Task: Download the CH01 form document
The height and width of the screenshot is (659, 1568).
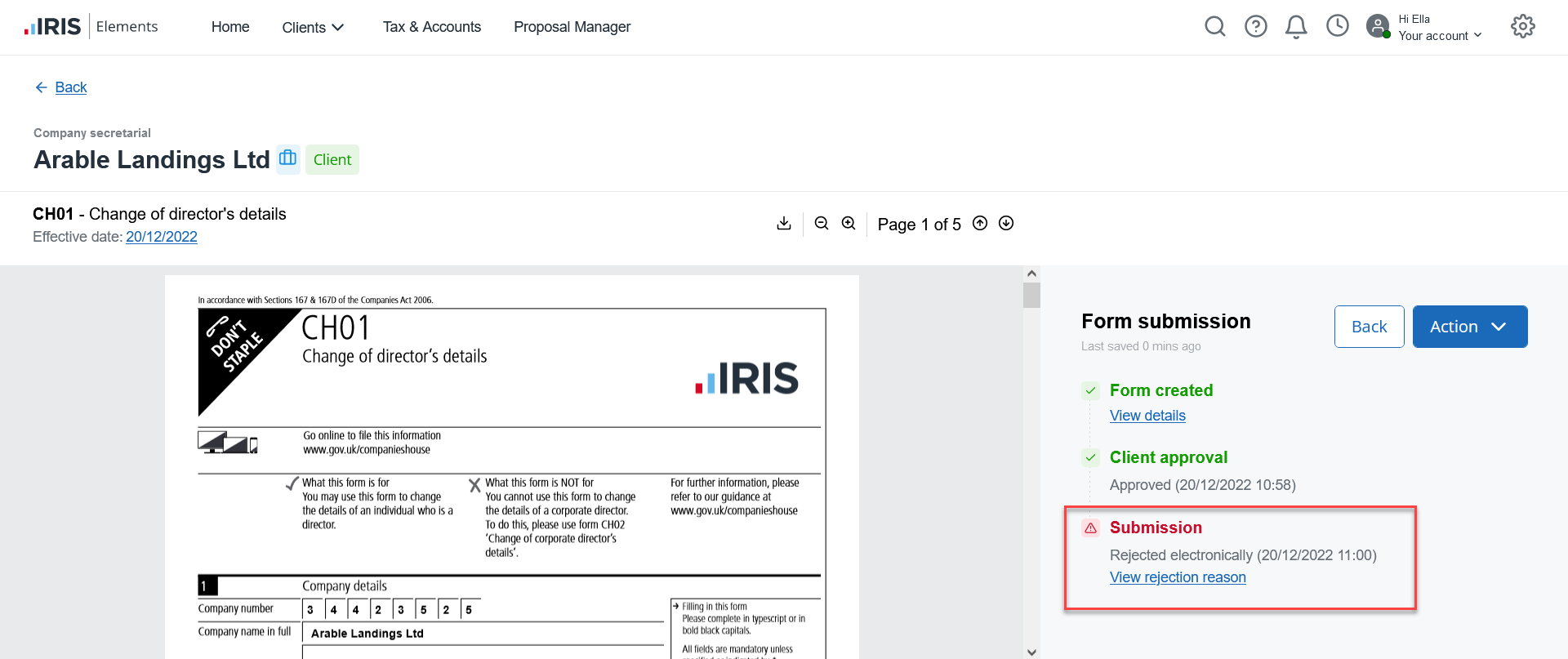Action: [784, 224]
